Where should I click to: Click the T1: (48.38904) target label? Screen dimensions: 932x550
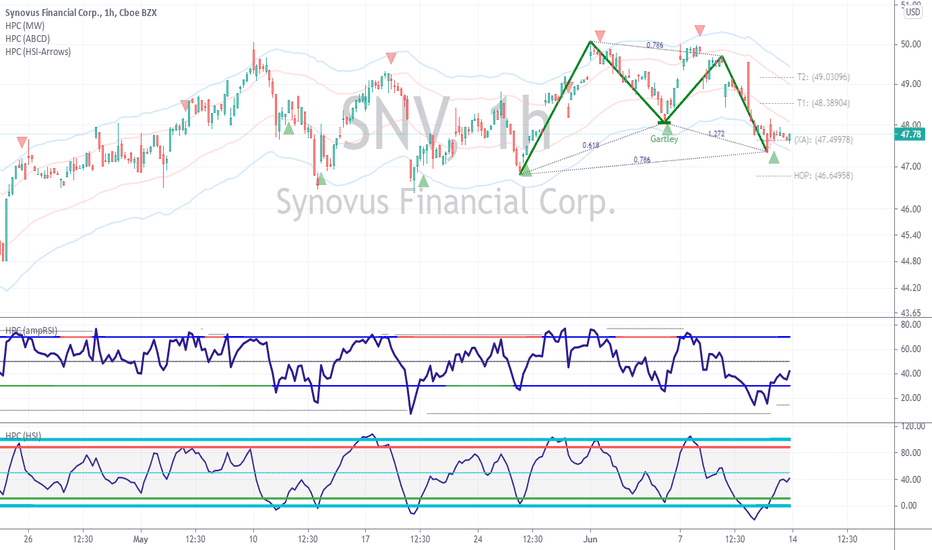[x=823, y=103]
